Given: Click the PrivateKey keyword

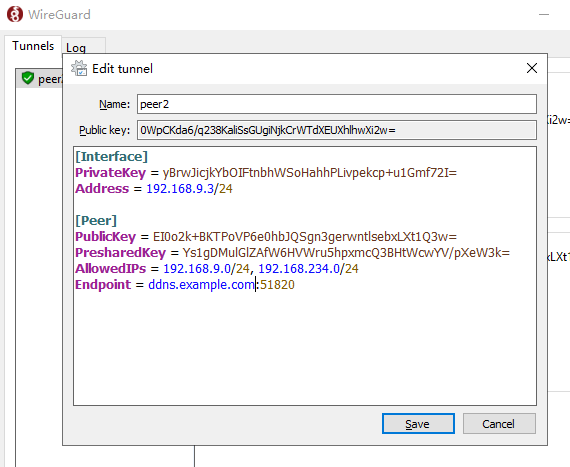Looking at the screenshot, I should click(111, 173).
